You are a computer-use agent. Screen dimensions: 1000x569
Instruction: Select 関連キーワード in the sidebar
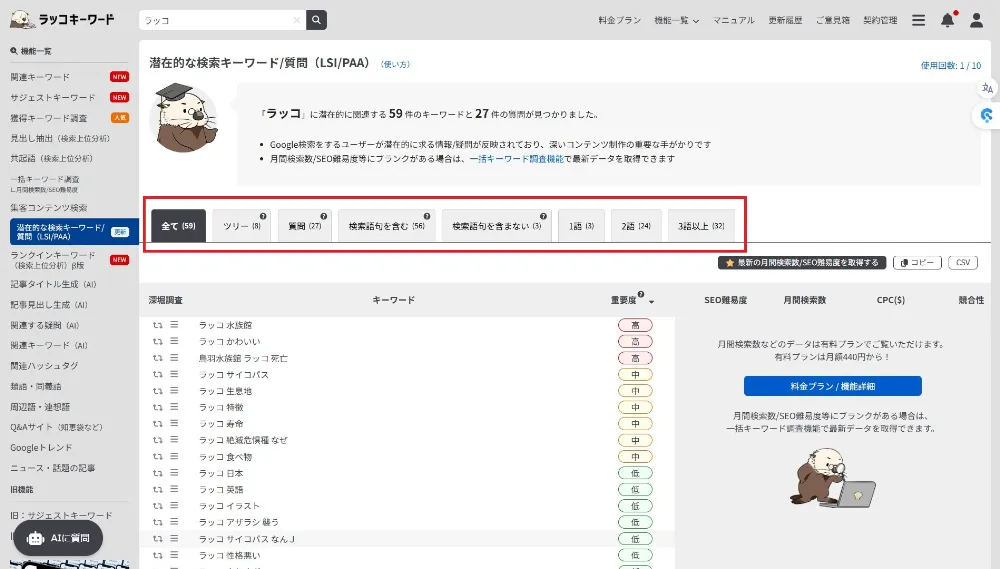(x=40, y=77)
